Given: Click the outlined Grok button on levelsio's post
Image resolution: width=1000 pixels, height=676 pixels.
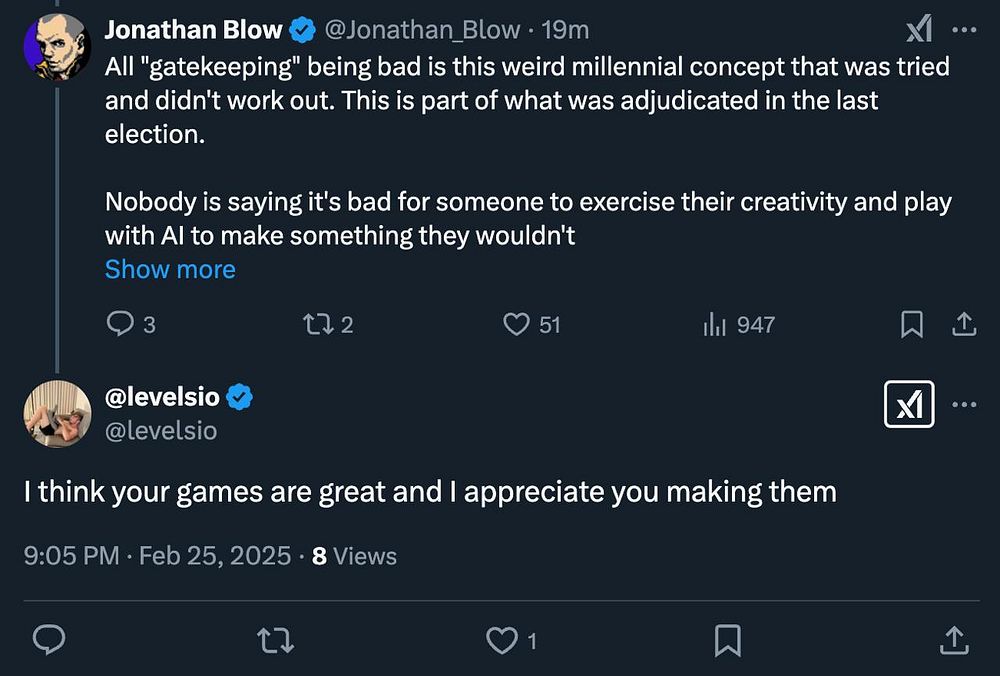Looking at the screenshot, I should [910, 404].
